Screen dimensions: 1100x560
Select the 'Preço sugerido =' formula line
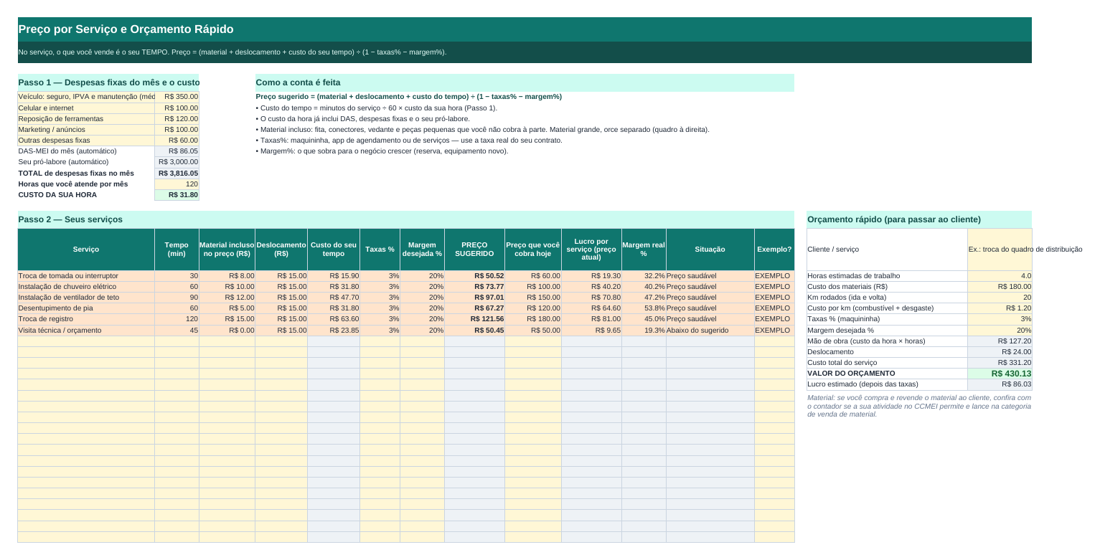coord(408,97)
